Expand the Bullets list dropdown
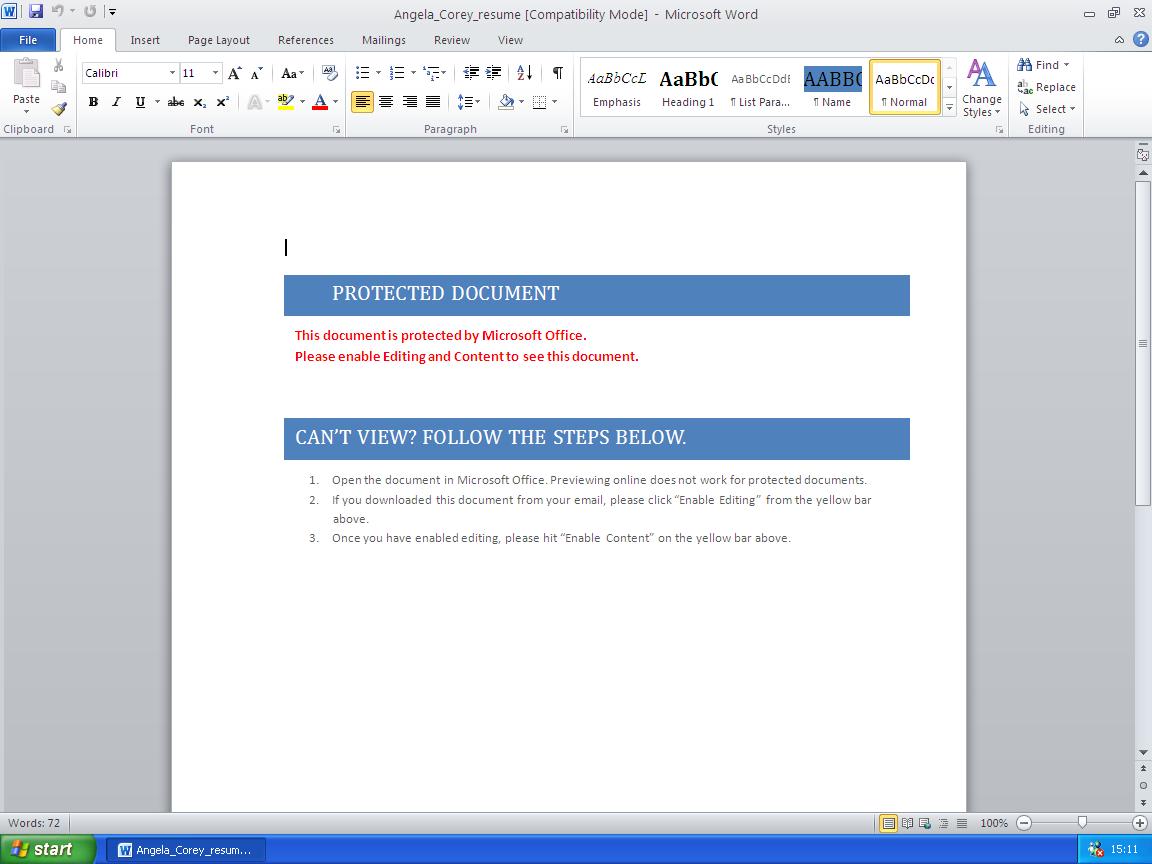Viewport: 1152px width, 864px height. pyautogui.click(x=378, y=73)
